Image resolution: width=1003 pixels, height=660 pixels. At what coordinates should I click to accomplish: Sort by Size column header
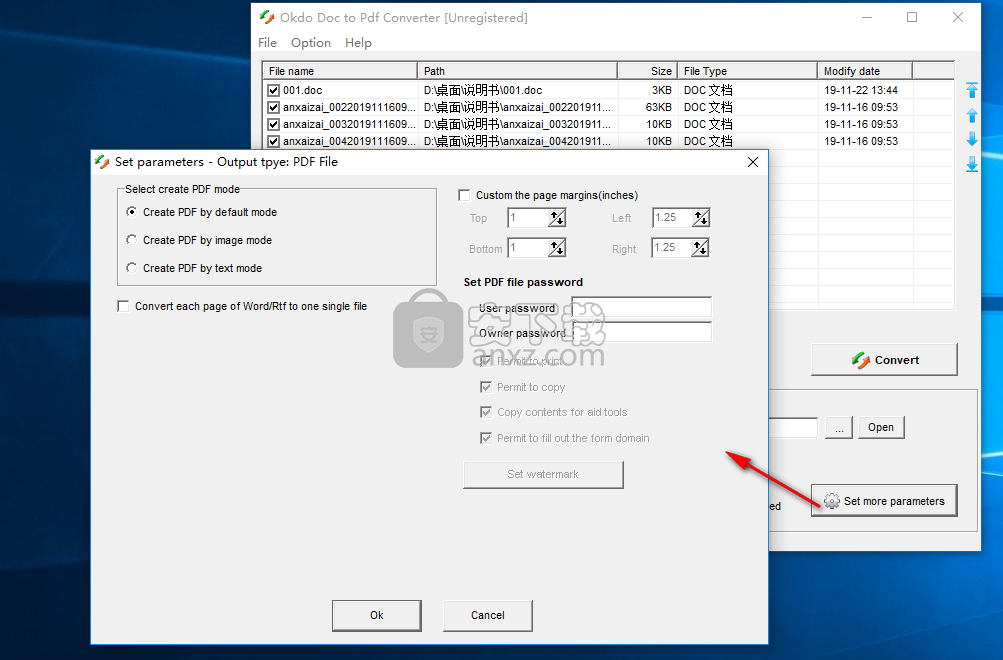[647, 71]
